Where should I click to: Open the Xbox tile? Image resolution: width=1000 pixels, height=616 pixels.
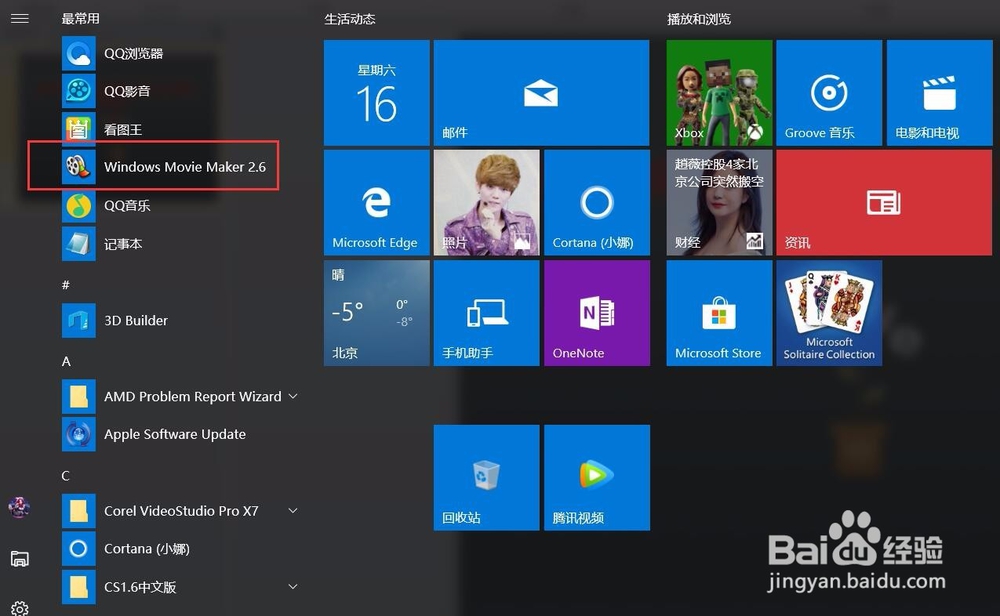pyautogui.click(x=719, y=92)
